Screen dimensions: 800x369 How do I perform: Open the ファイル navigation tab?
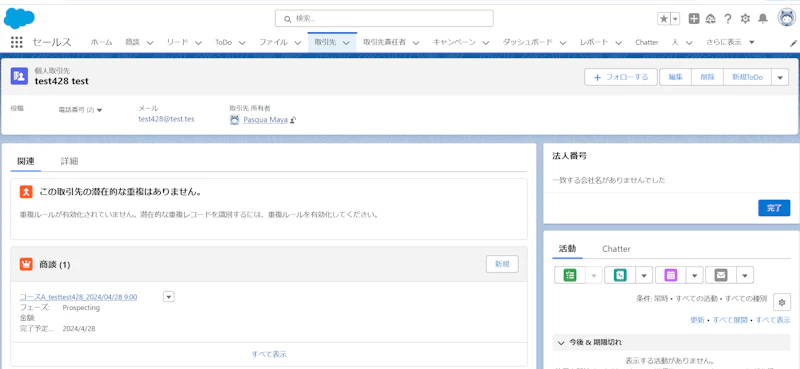pos(273,42)
